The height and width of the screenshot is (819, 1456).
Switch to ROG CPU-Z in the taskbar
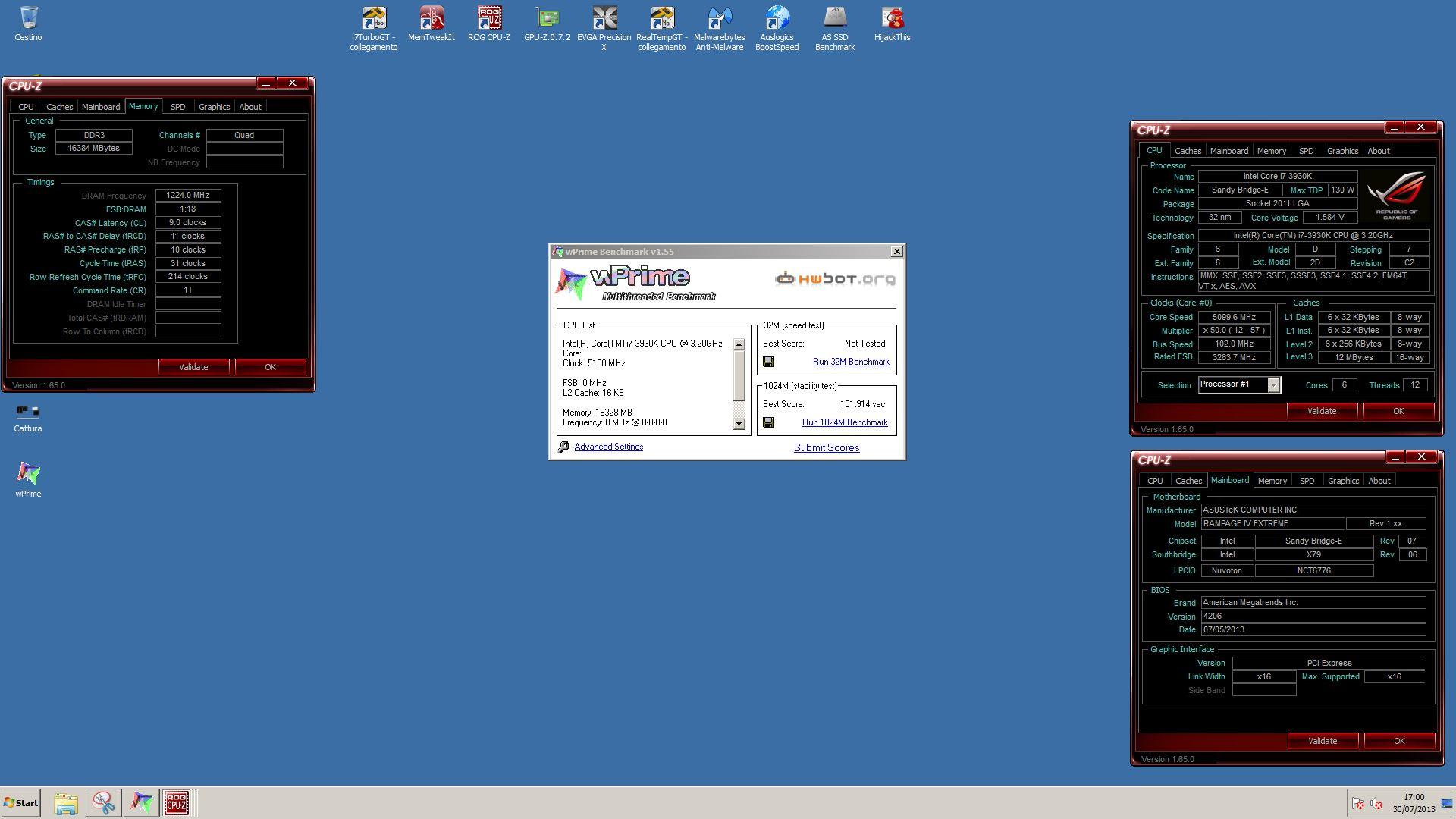[177, 803]
